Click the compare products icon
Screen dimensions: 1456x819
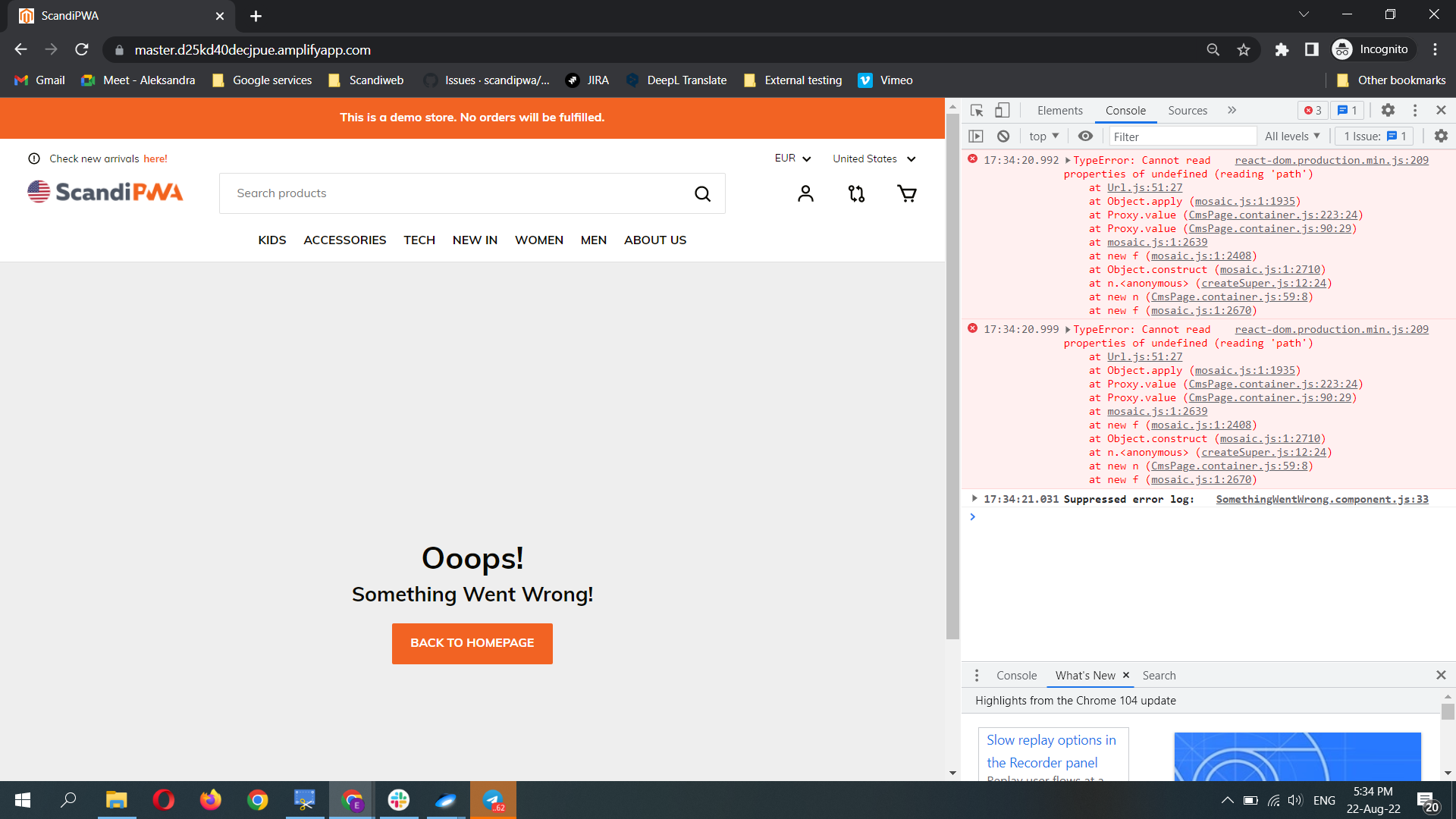click(x=856, y=193)
